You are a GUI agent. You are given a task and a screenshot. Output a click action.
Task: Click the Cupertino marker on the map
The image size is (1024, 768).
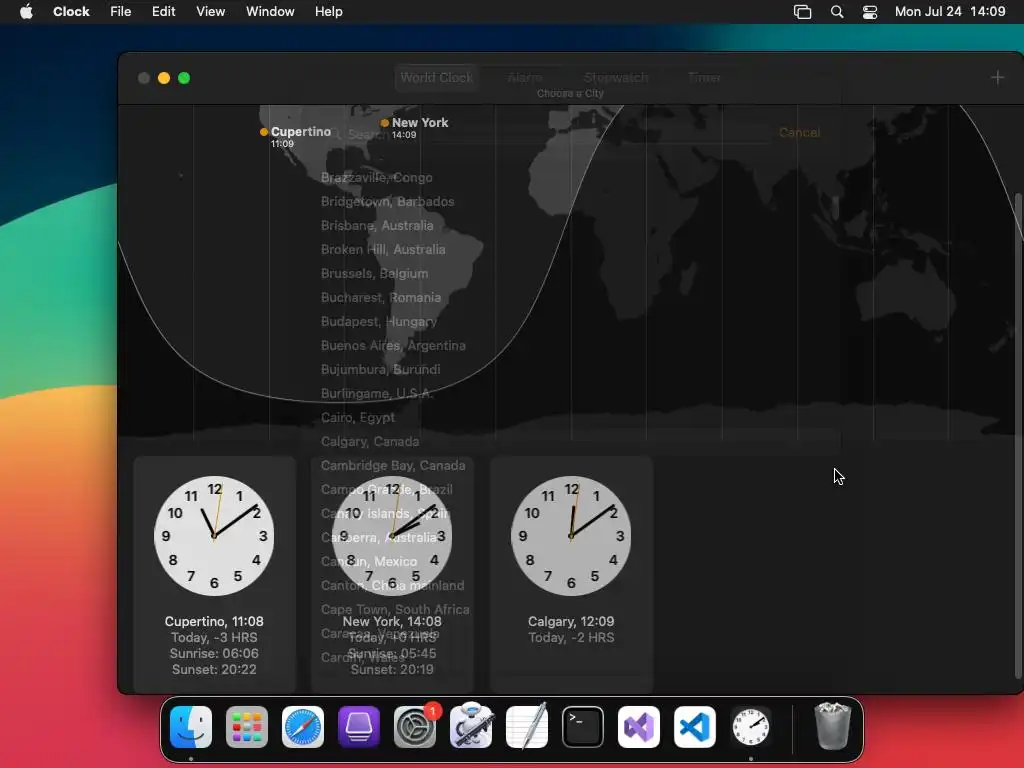tap(264, 132)
